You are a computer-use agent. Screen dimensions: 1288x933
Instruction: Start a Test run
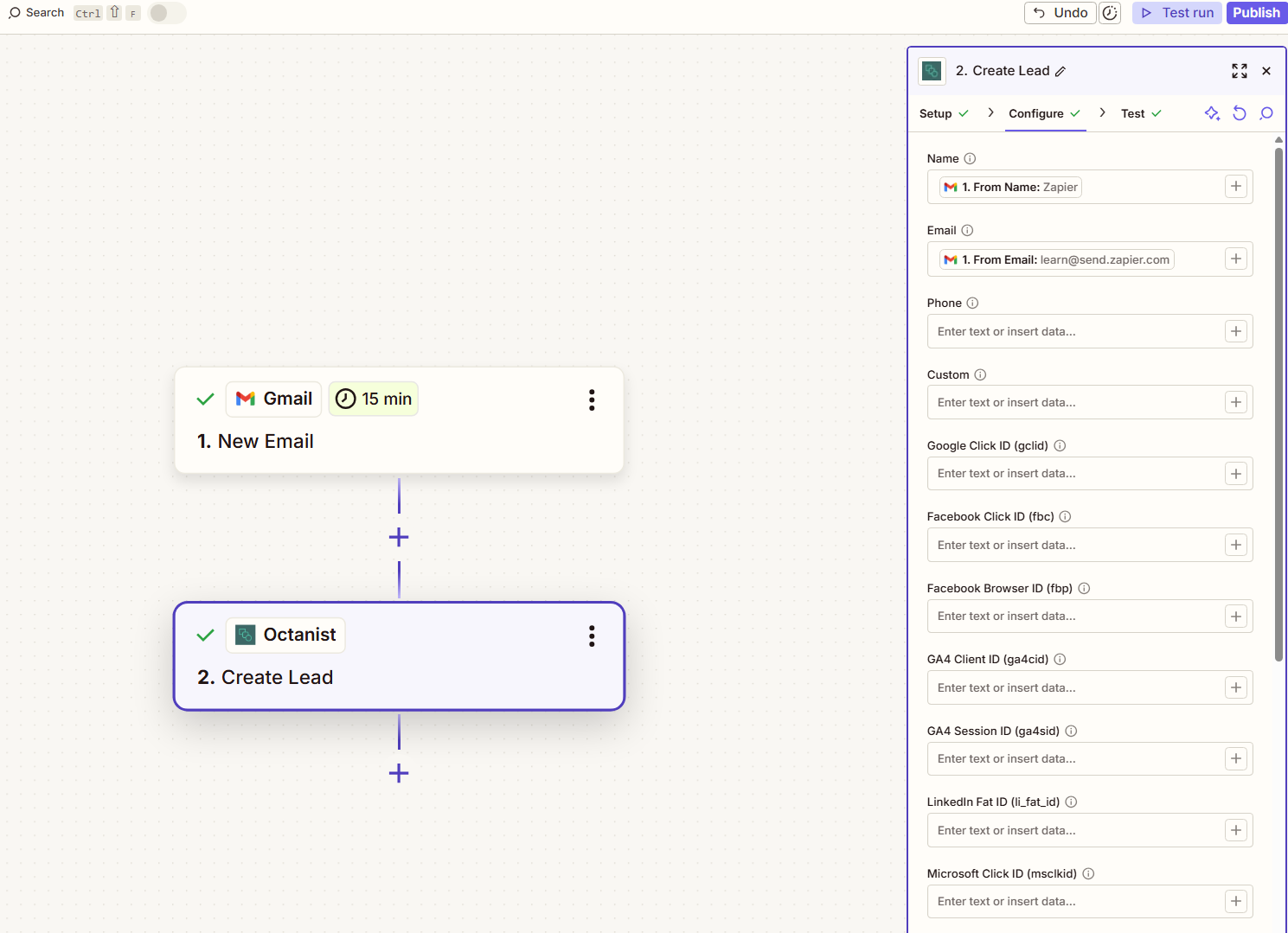1176,13
